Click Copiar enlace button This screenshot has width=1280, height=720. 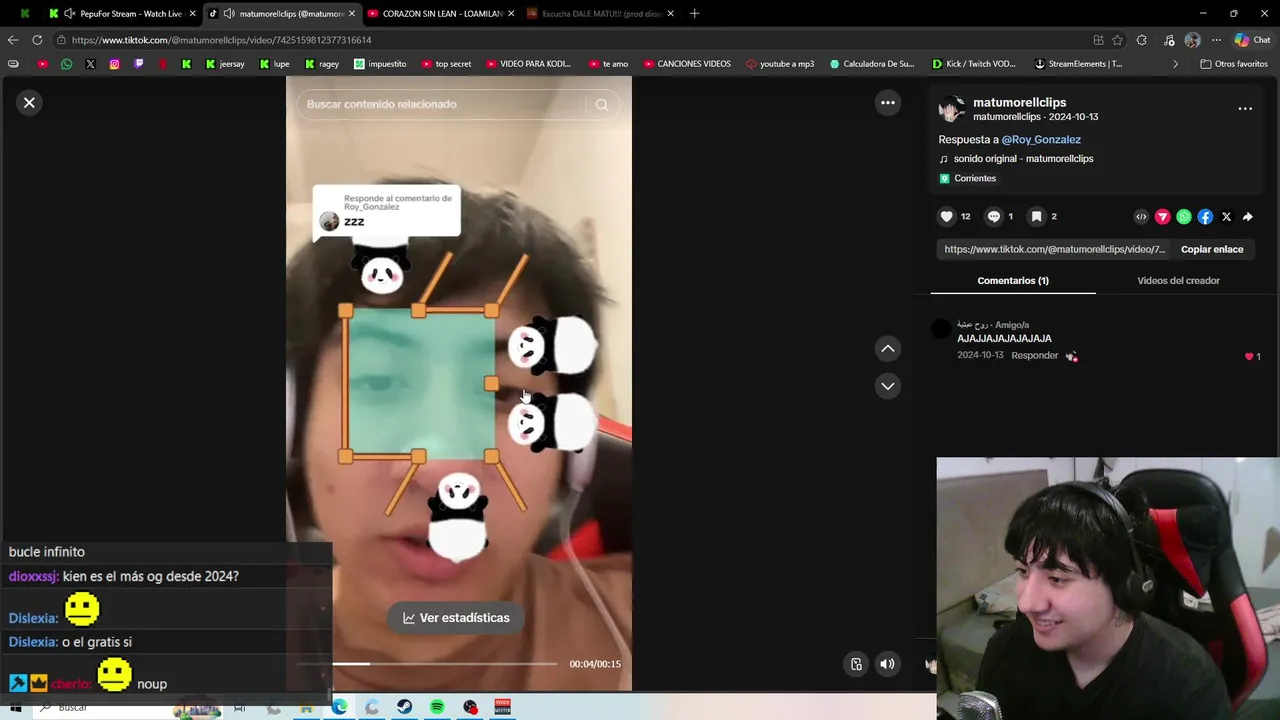(1212, 249)
